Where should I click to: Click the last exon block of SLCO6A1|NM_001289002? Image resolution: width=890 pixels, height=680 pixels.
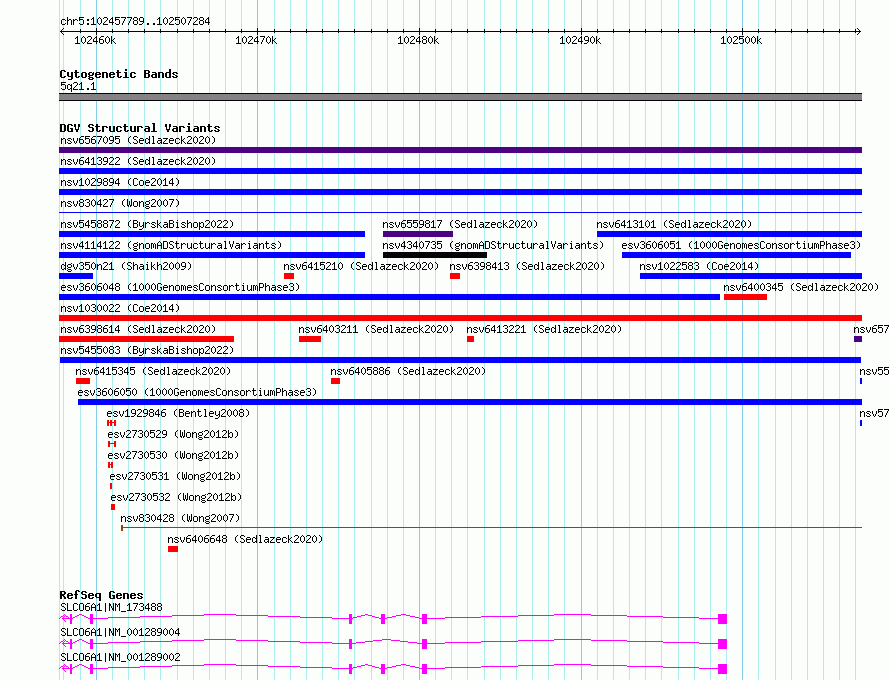coord(722,669)
